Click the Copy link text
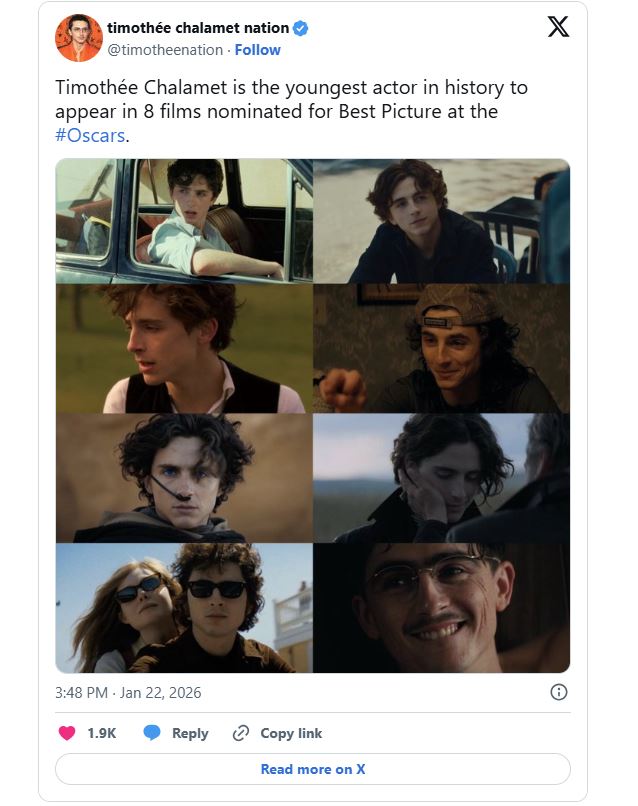Viewport: 638px width, 806px height. click(291, 733)
